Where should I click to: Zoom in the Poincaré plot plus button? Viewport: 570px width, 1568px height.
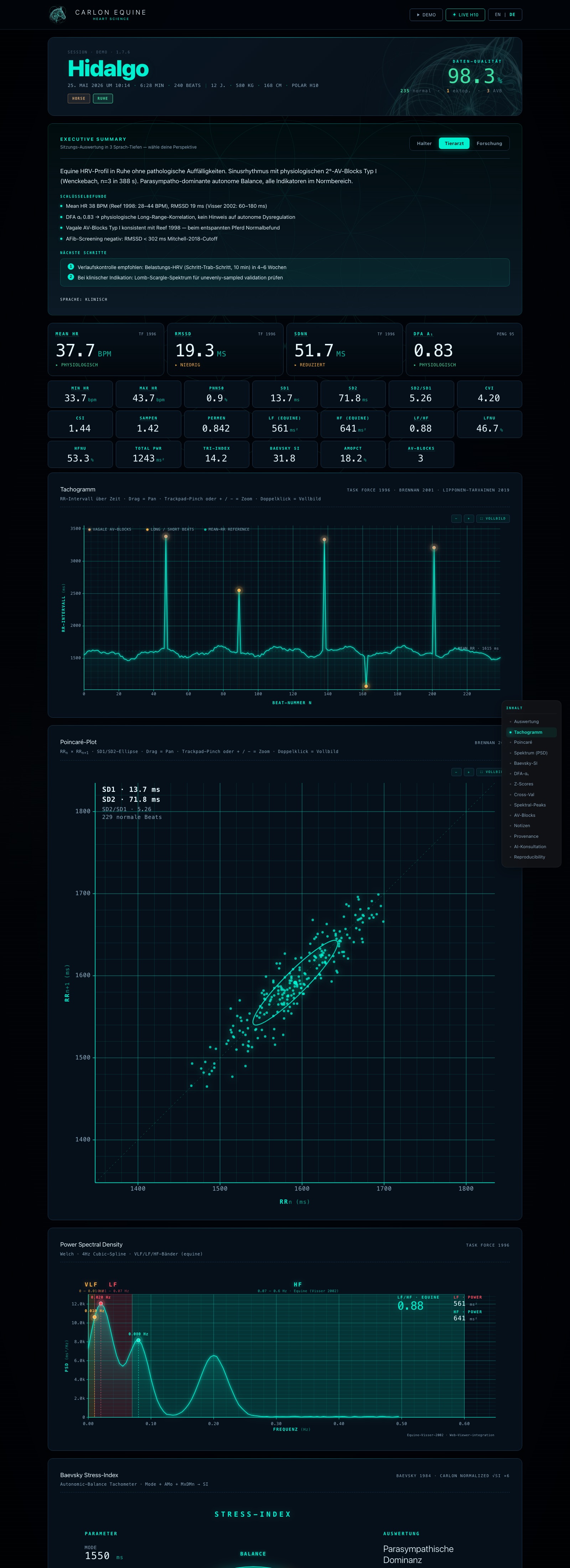468,772
